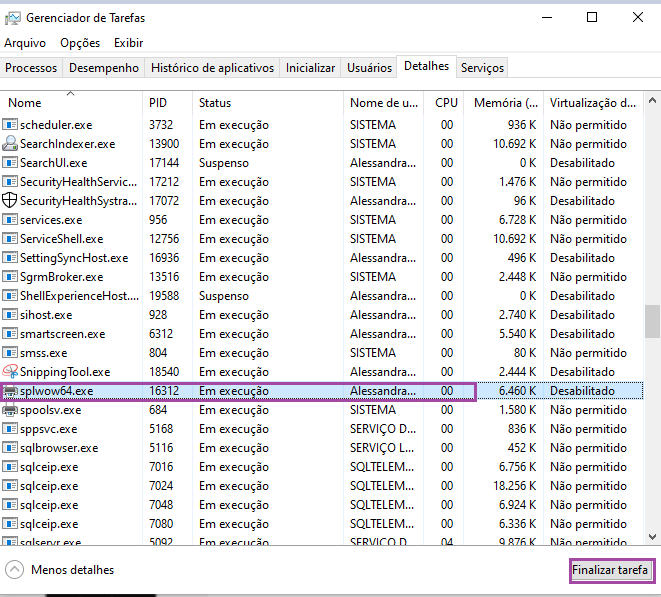Sort by the Nome column header
Viewport: 661px width, 597px height.
[71, 102]
